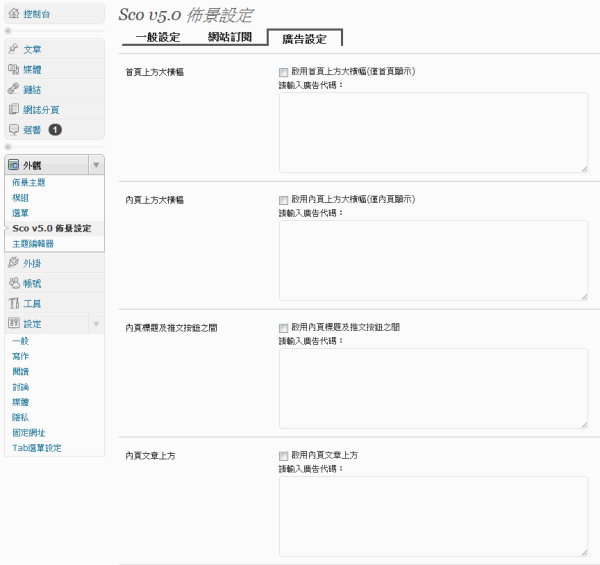Open 主題編輯器 submenu item
Screen dimensions: 600x565
(33, 244)
